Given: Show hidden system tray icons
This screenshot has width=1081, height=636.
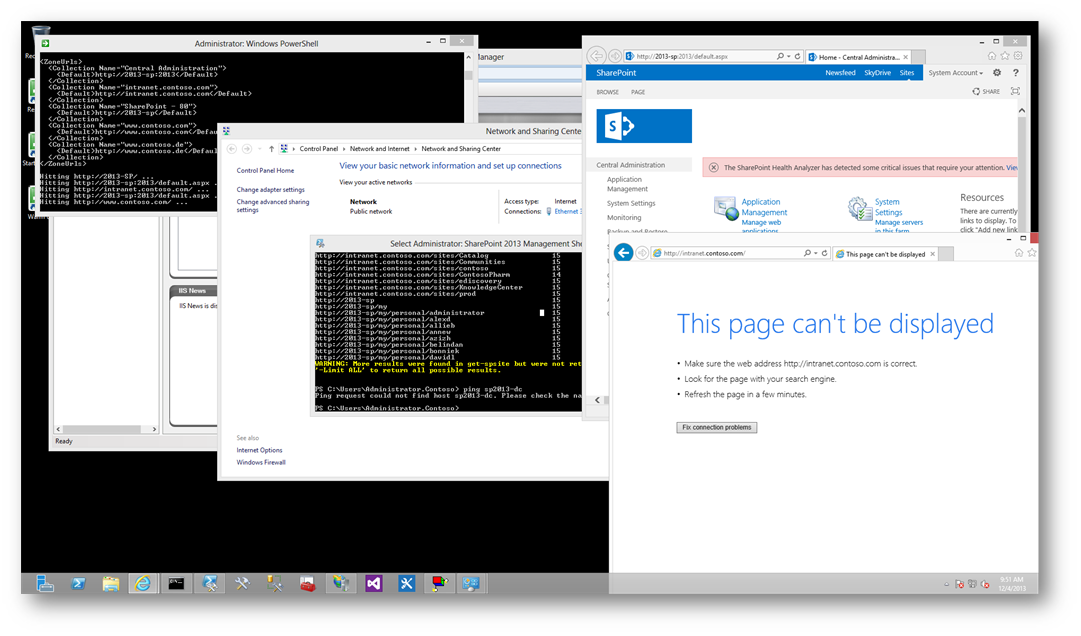Looking at the screenshot, I should pyautogui.click(x=946, y=584).
